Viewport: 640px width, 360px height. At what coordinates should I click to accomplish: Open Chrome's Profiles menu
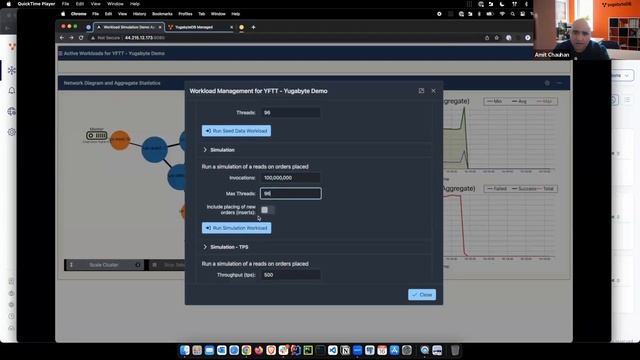tap(185, 14)
